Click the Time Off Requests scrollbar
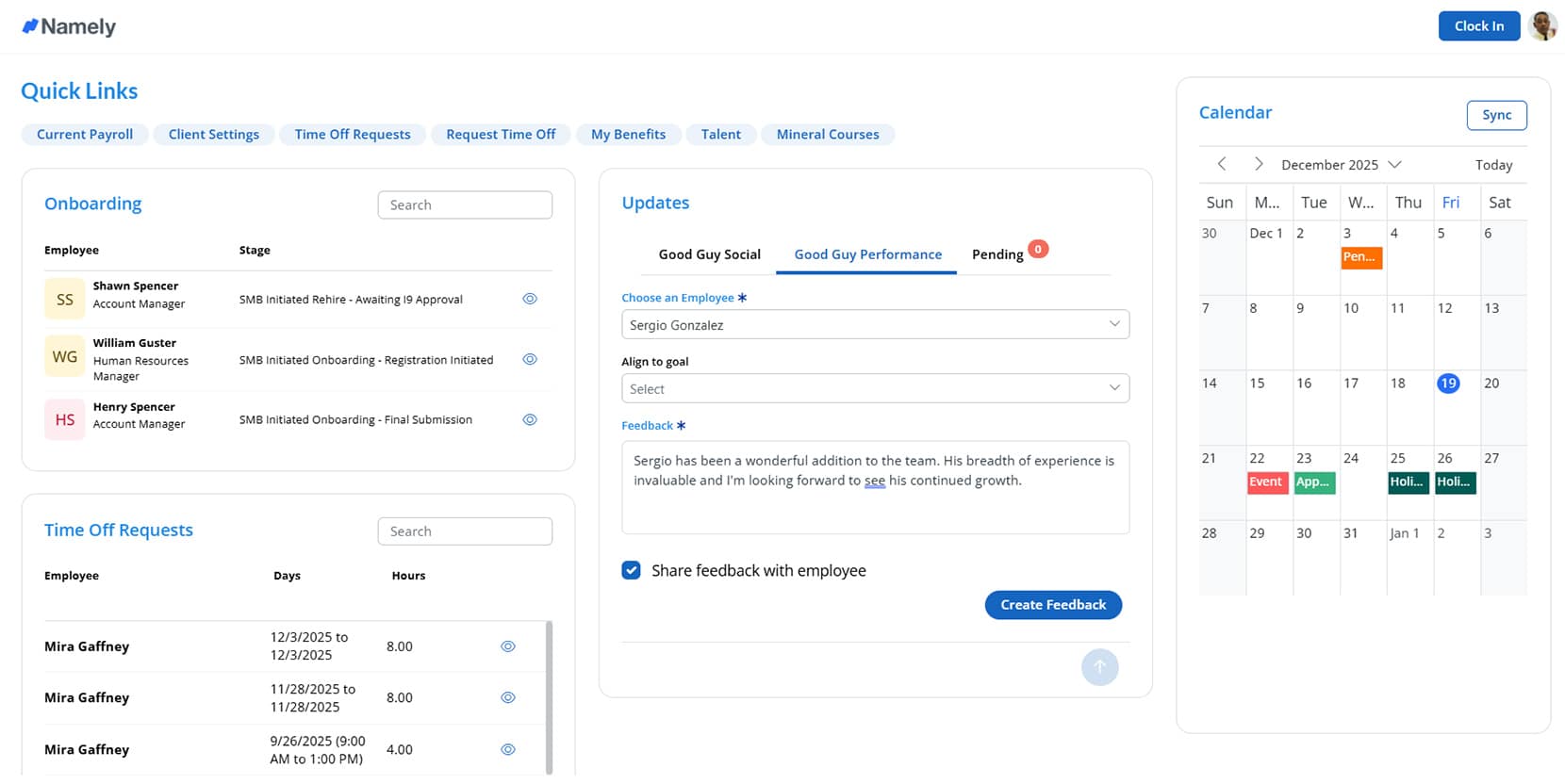 pyautogui.click(x=549, y=695)
